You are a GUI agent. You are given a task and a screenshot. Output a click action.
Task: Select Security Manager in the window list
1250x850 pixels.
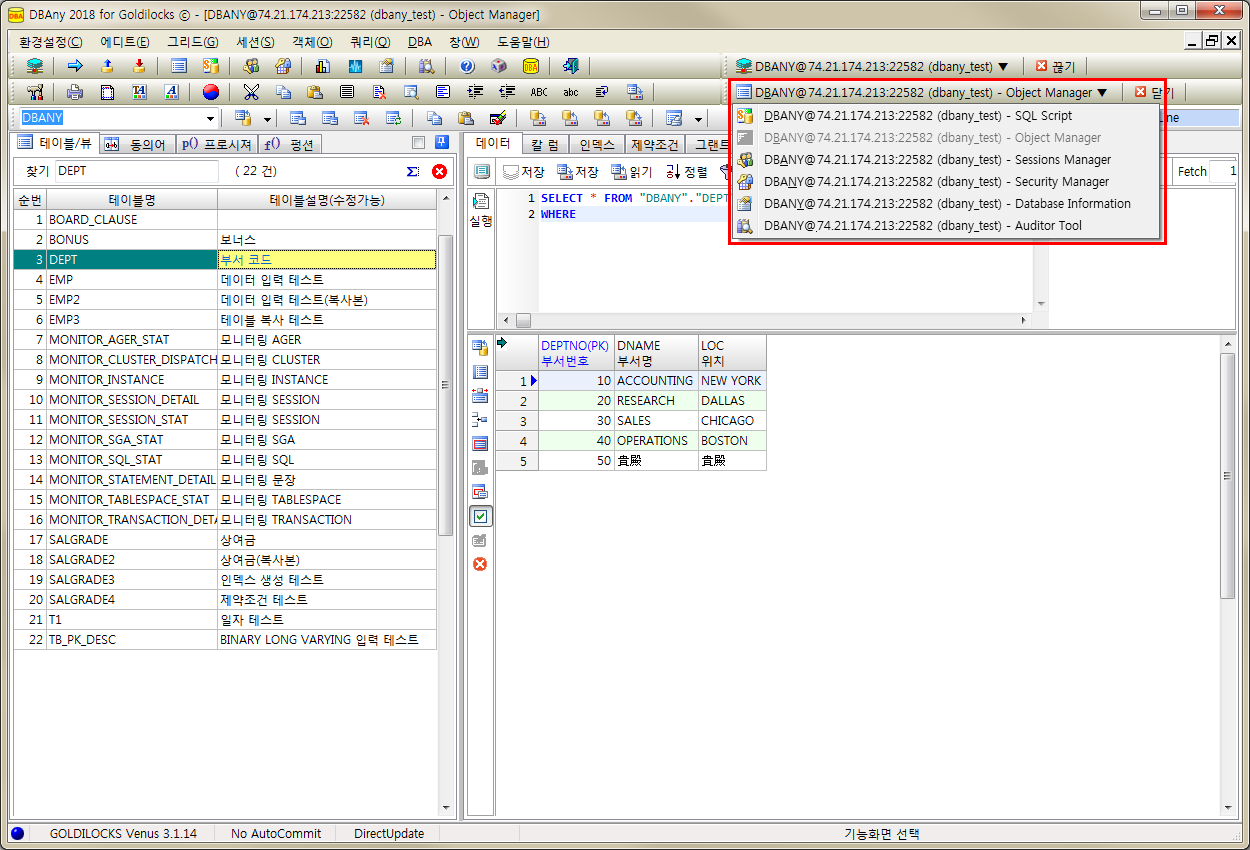(x=946, y=182)
